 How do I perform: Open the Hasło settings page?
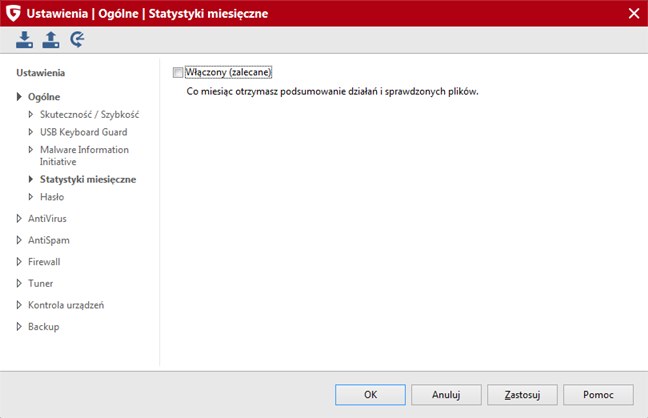52,197
